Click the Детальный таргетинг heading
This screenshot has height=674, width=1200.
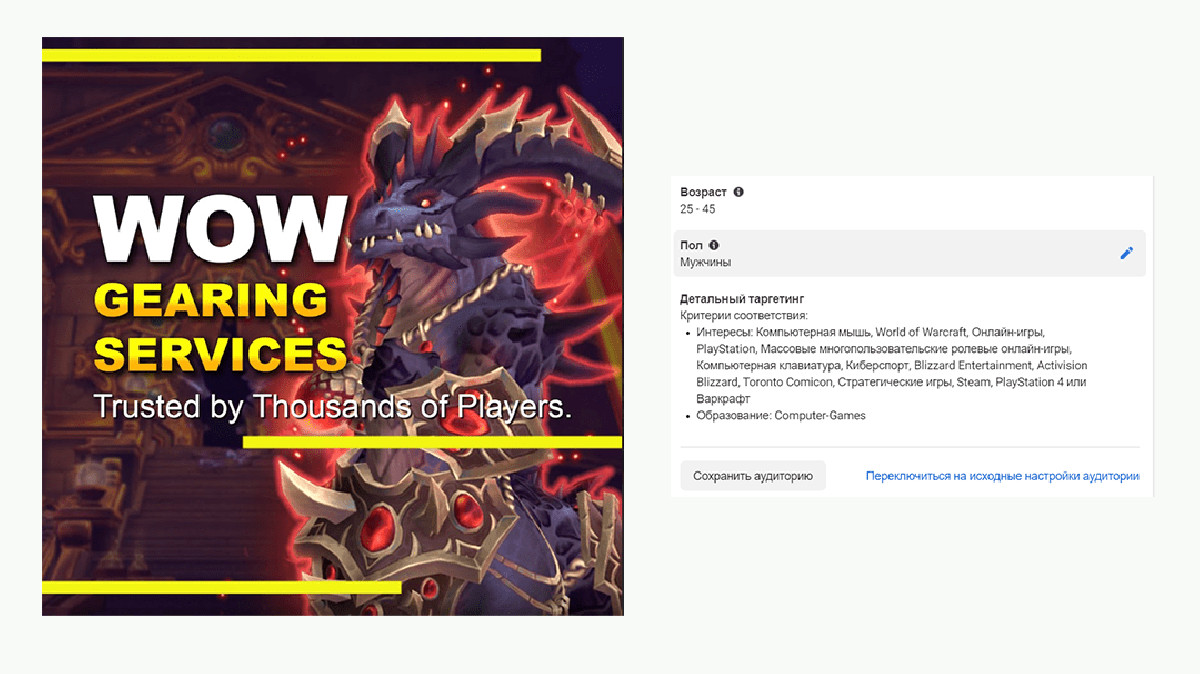tap(742, 299)
